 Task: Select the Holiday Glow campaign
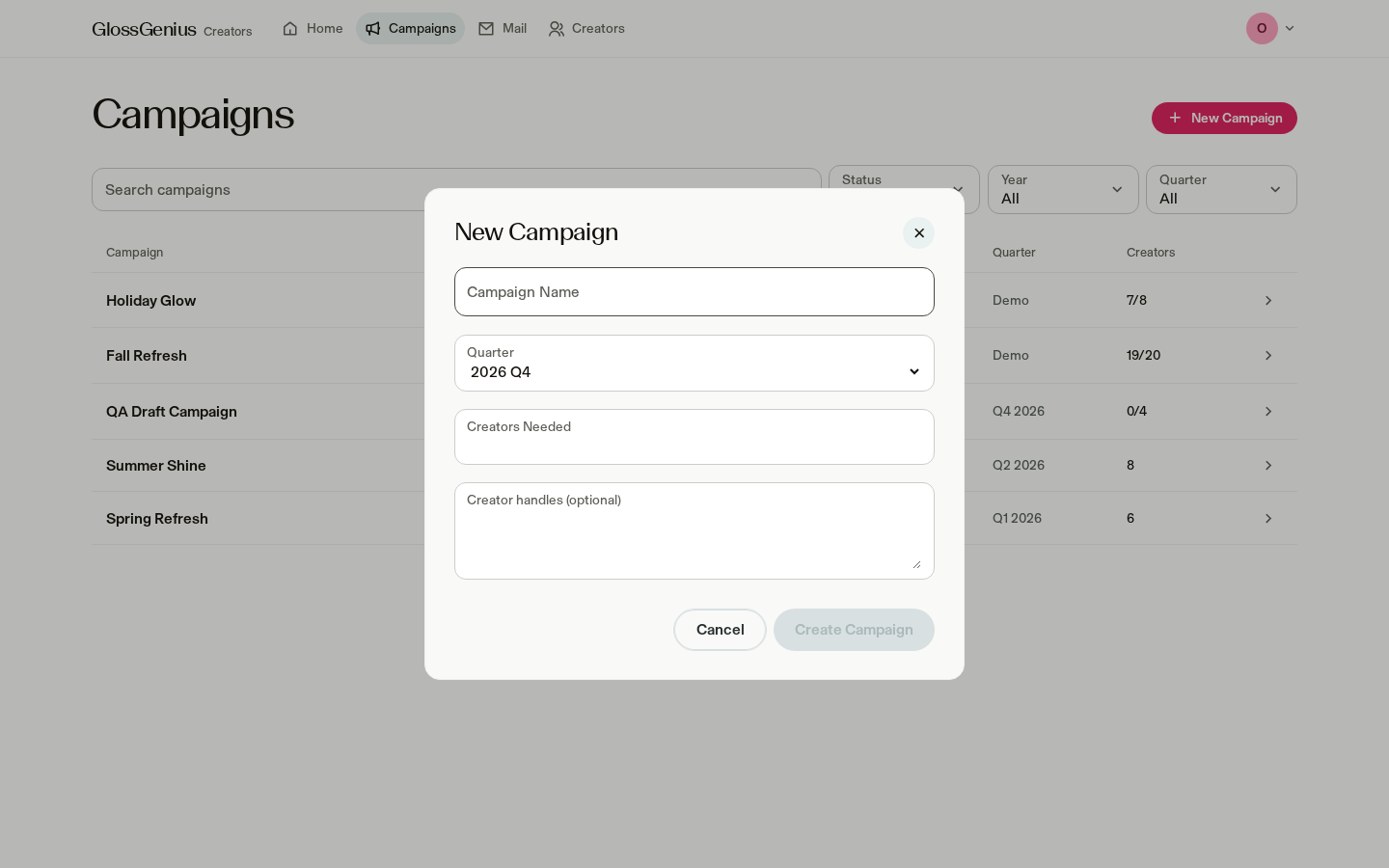click(x=150, y=301)
